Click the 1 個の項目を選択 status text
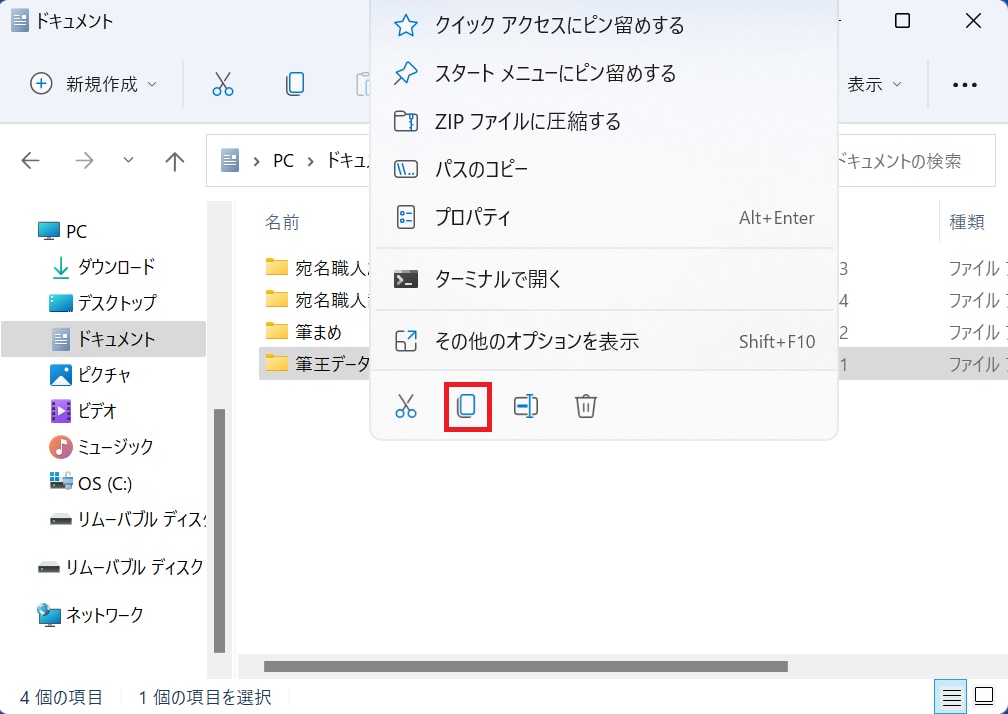The width and height of the screenshot is (1008, 714). [205, 697]
